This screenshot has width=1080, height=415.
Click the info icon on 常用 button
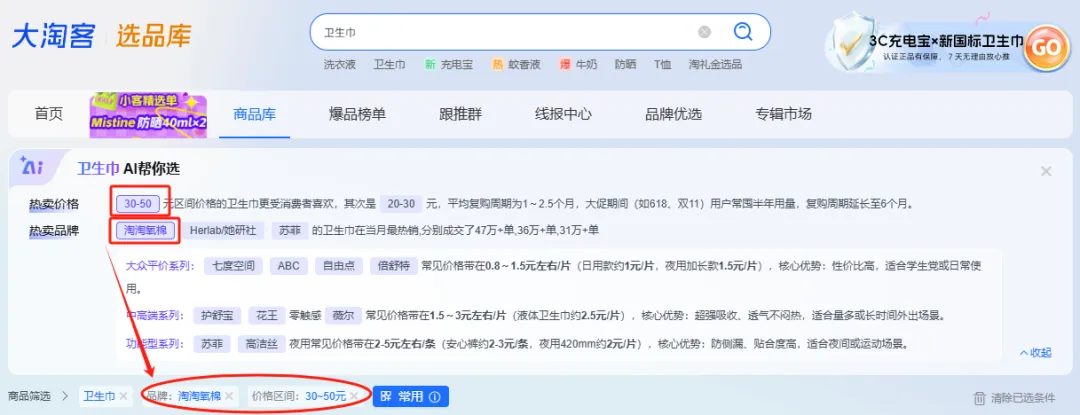tap(434, 396)
